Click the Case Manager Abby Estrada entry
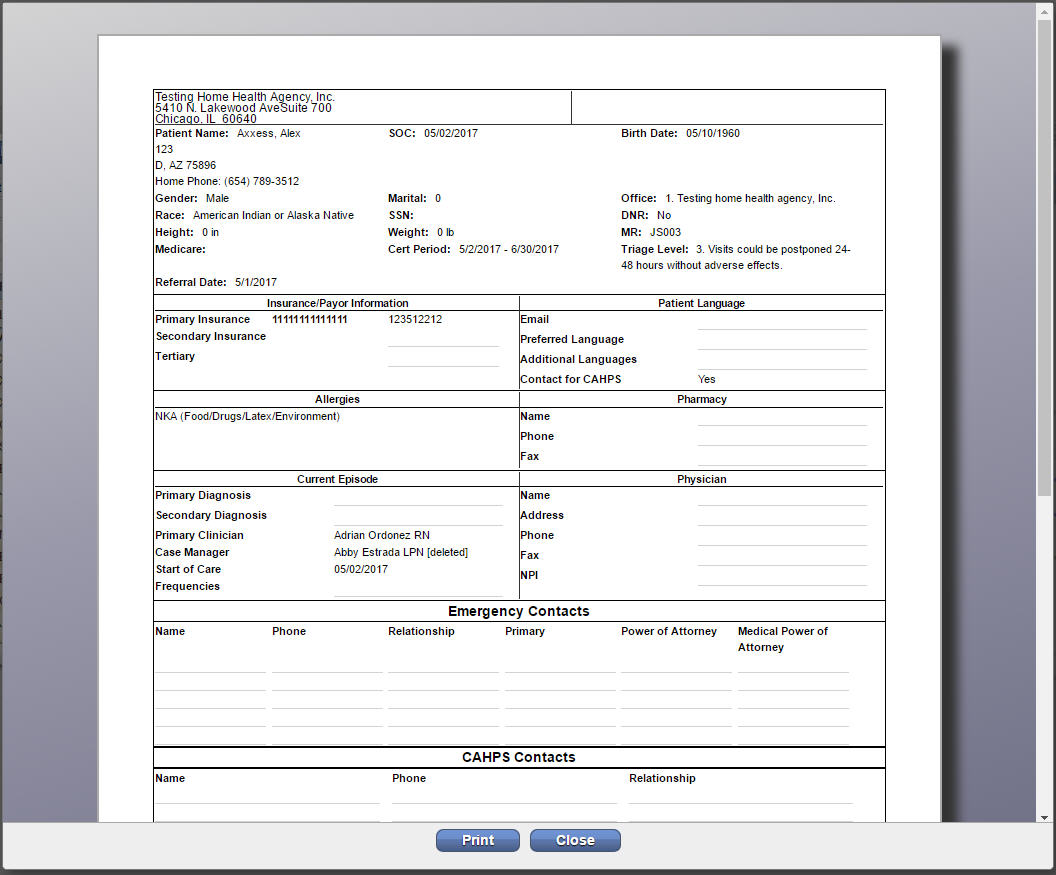Screen dimensions: 1056x875 (x=401, y=552)
